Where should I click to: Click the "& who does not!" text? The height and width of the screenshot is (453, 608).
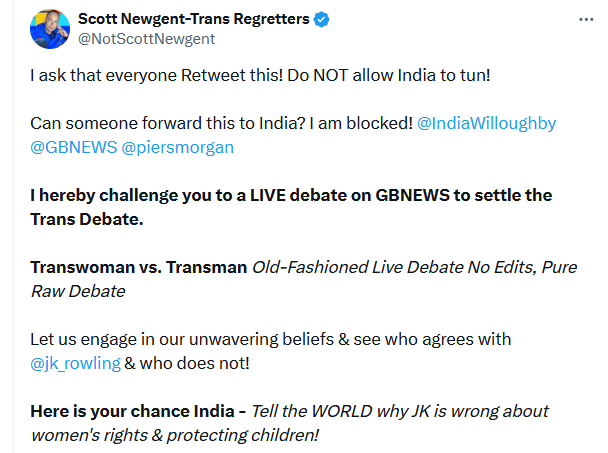point(188,361)
